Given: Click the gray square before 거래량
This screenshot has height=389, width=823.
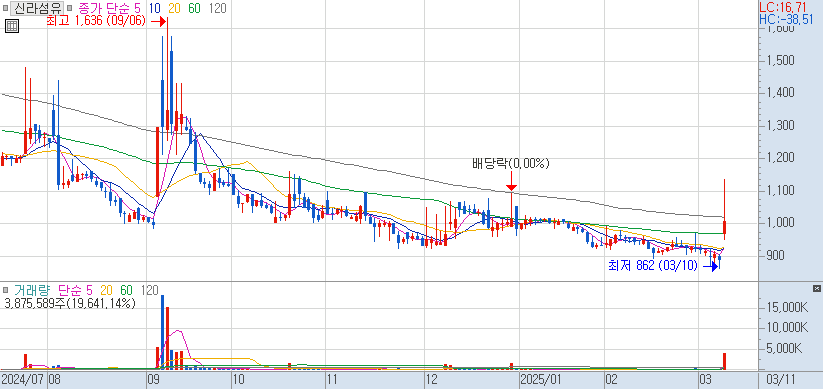Looking at the screenshot, I should point(5,289).
